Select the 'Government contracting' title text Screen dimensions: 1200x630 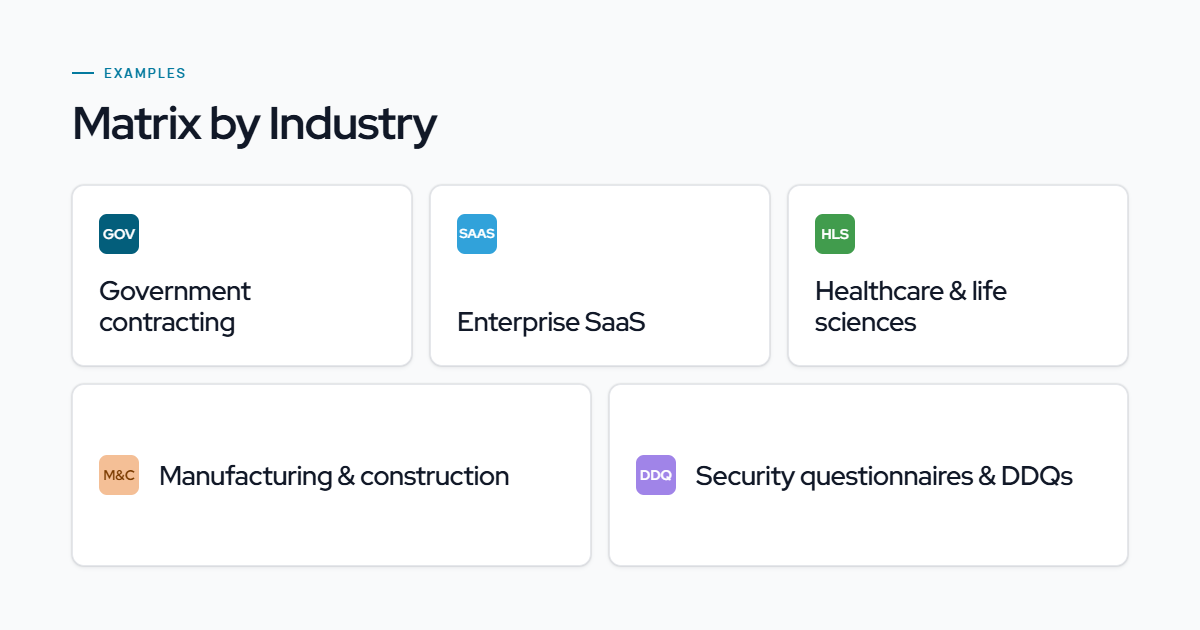(175, 306)
